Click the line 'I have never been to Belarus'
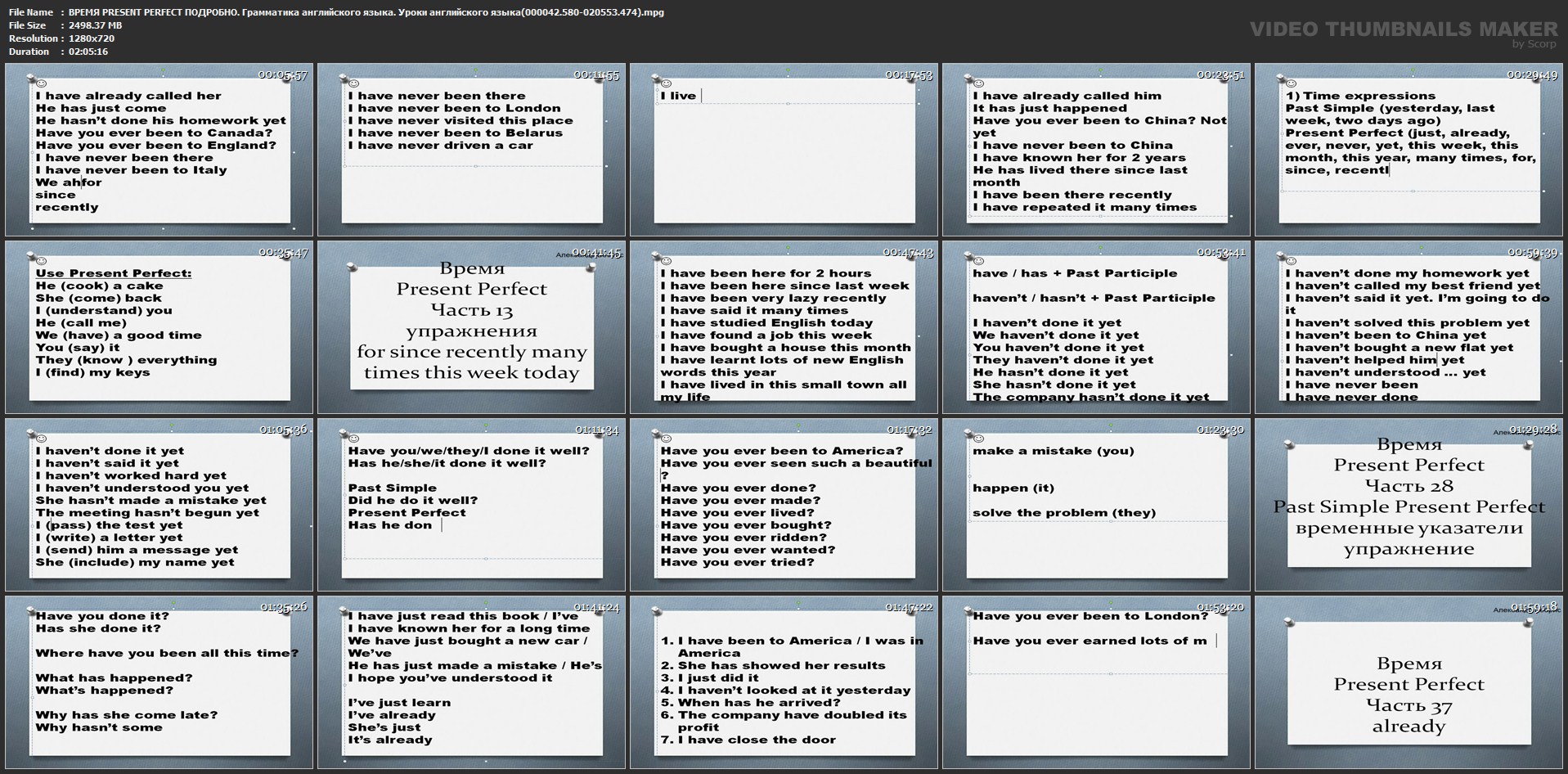1568x774 pixels. coord(455,133)
